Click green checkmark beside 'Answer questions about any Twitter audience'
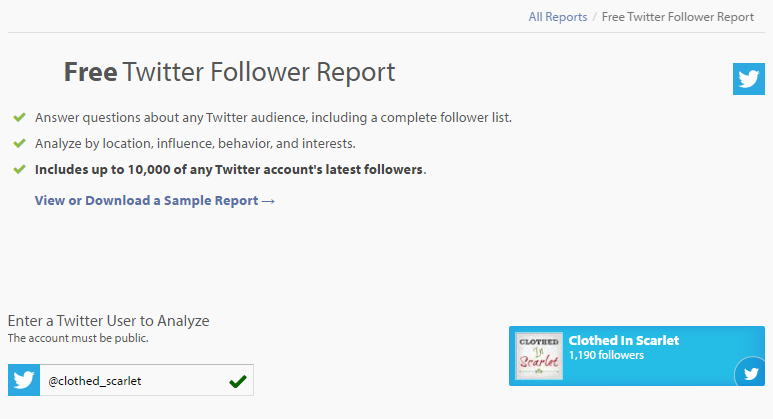This screenshot has width=773, height=419. point(19,117)
